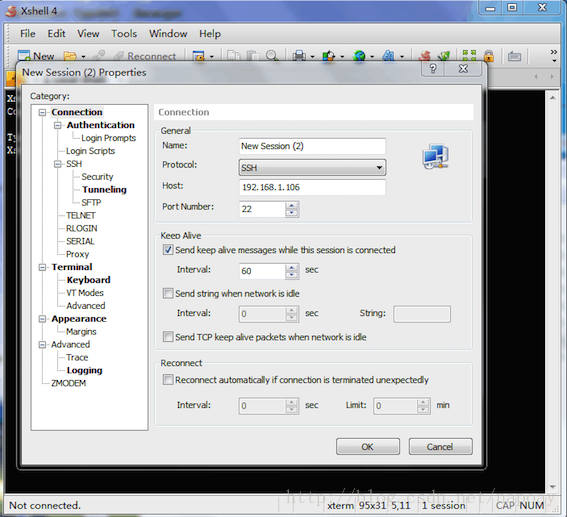Open dropdown arrow beside the globe icon
Screen dimensions: 567x517
pyautogui.click(x=372, y=56)
